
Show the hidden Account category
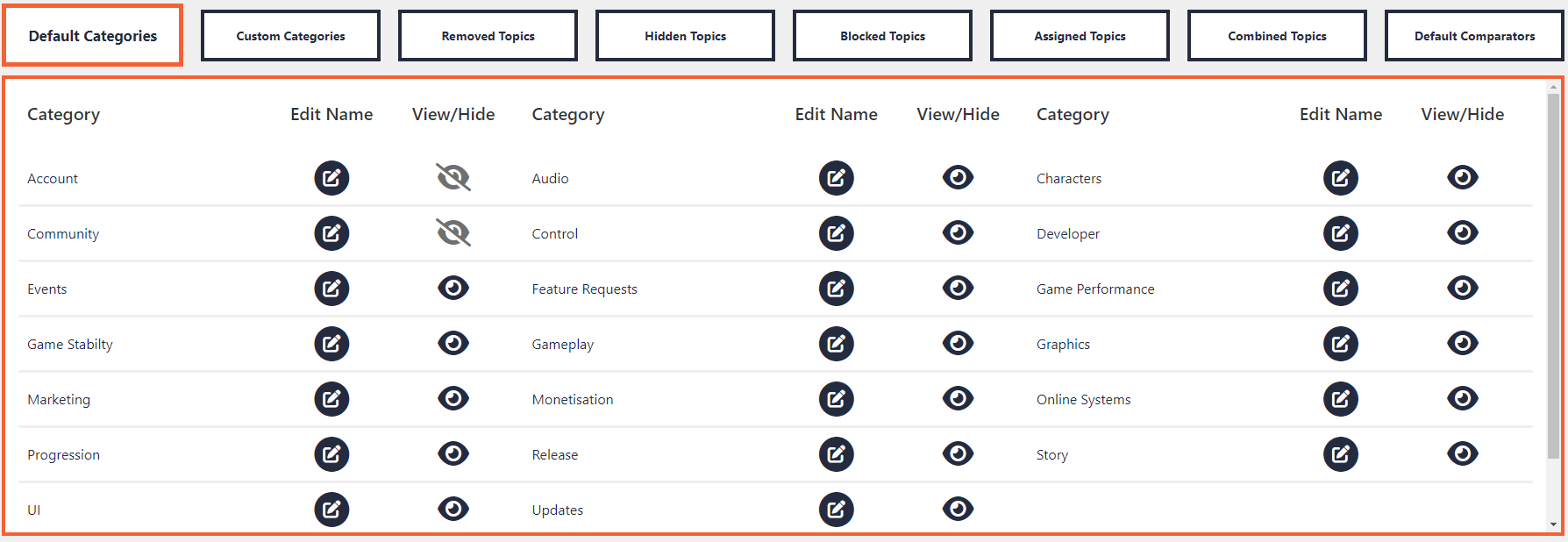point(453,178)
